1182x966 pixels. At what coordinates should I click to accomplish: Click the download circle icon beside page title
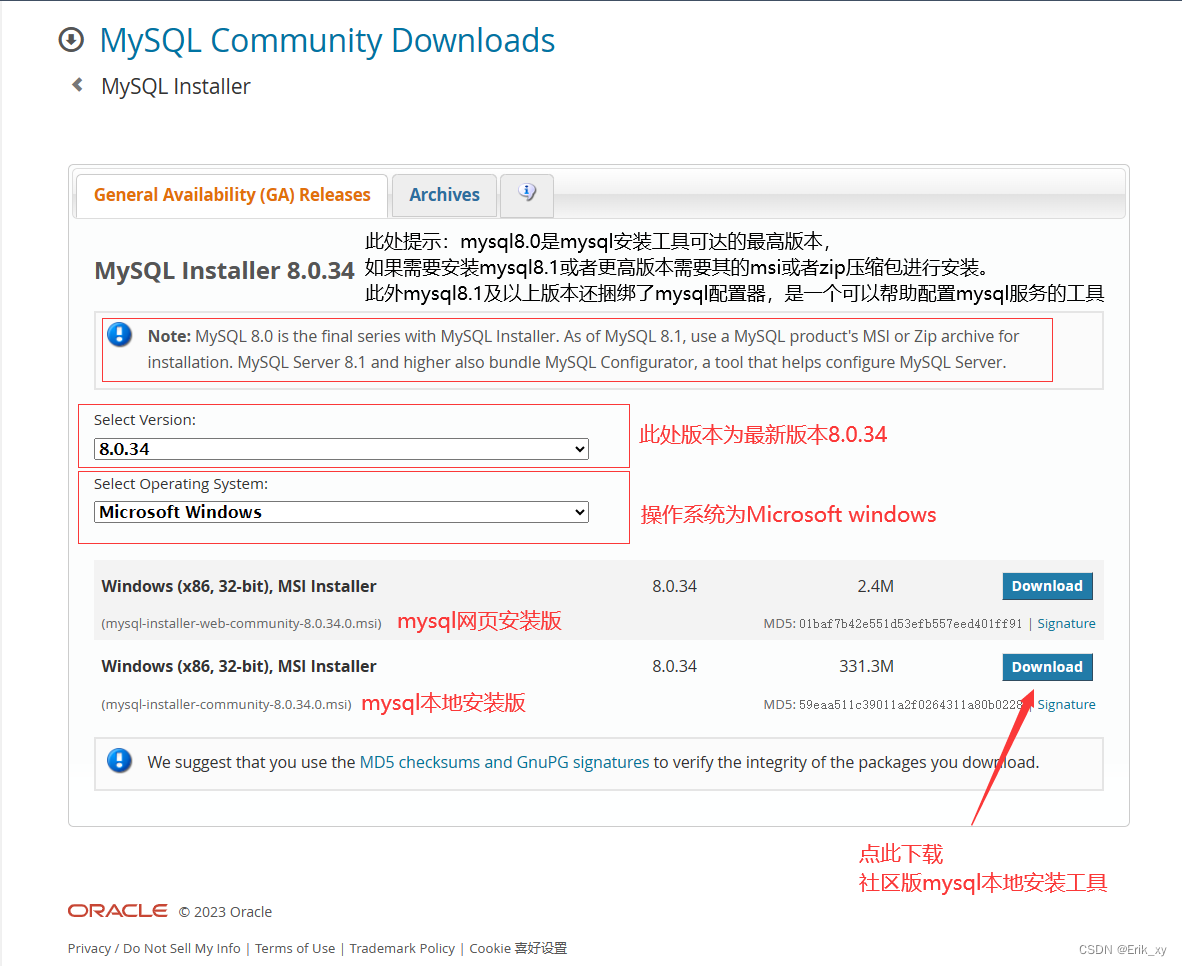coord(72,39)
